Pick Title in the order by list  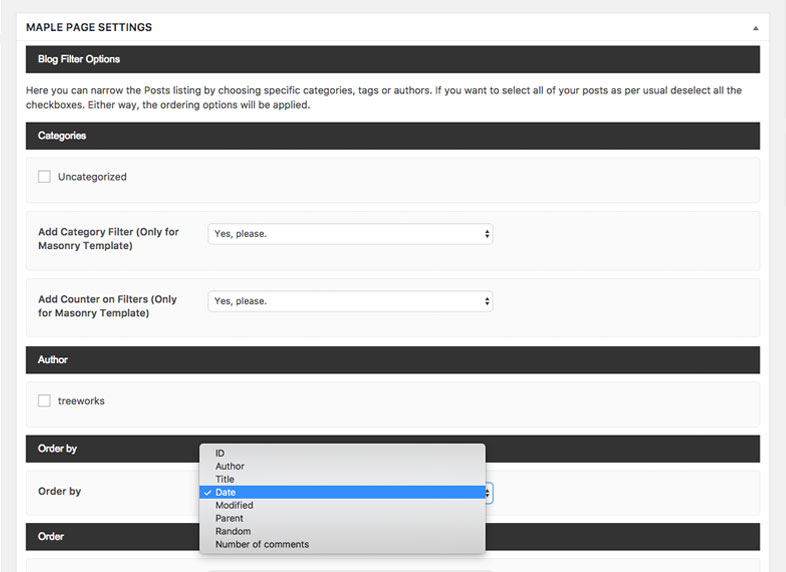225,479
